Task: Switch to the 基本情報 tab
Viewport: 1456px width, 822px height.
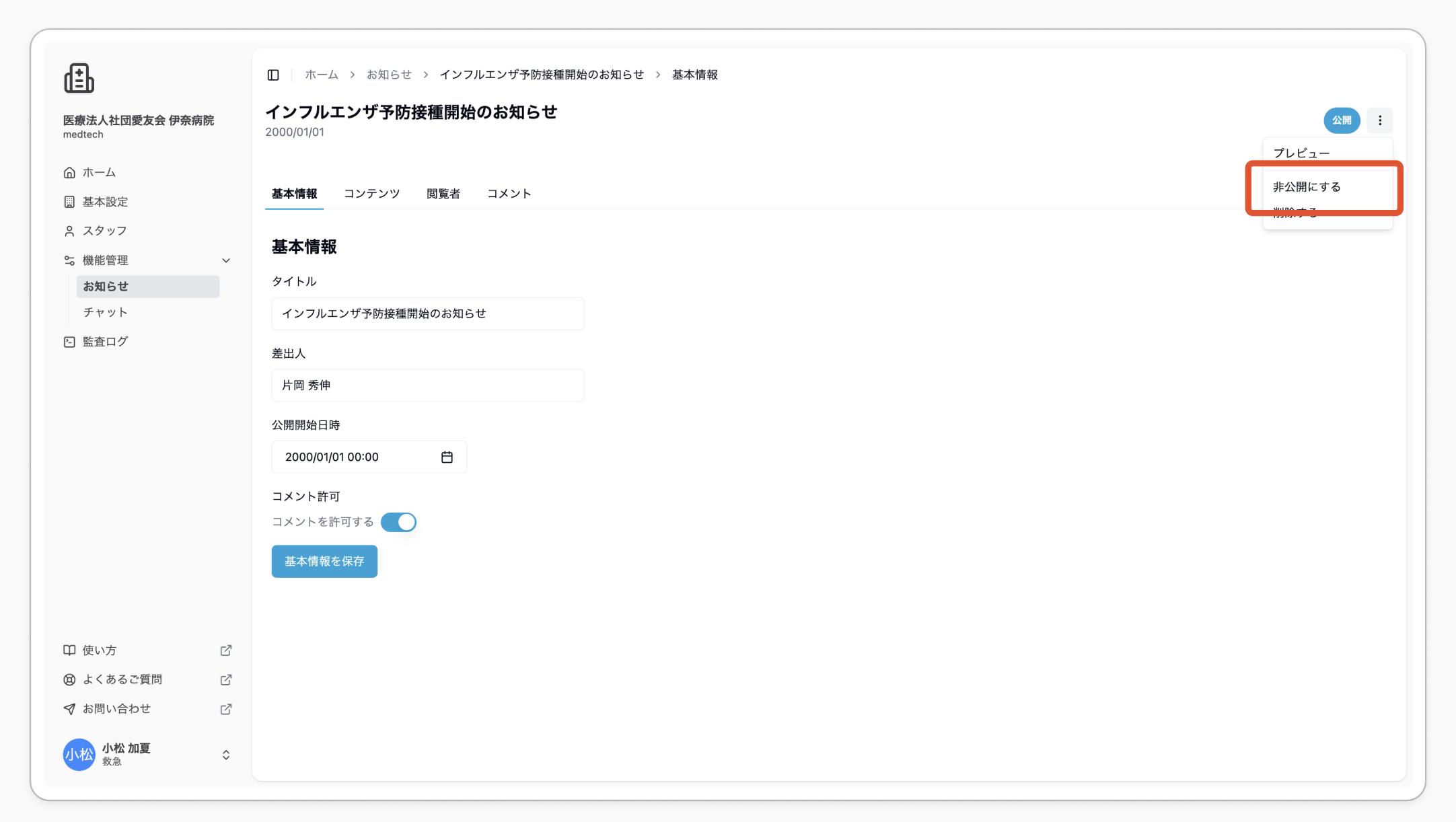Action: (x=294, y=194)
